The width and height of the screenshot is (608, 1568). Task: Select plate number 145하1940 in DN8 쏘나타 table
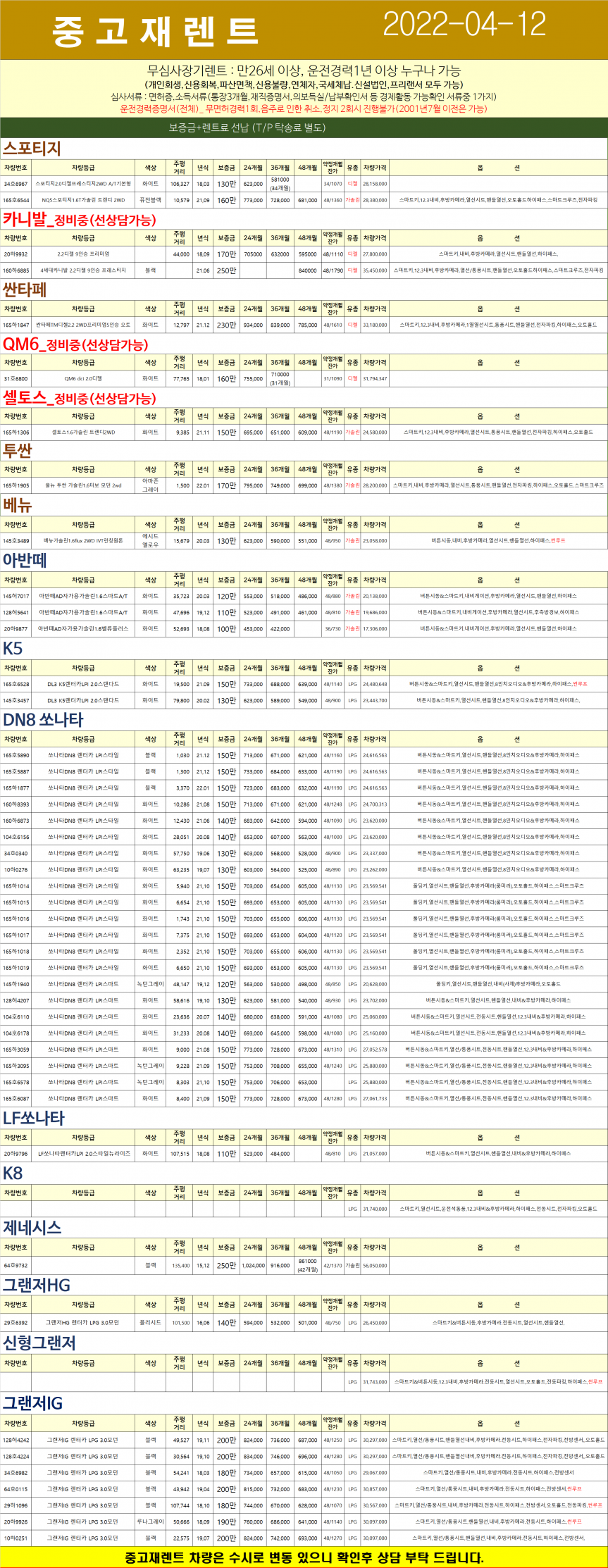coord(15,984)
